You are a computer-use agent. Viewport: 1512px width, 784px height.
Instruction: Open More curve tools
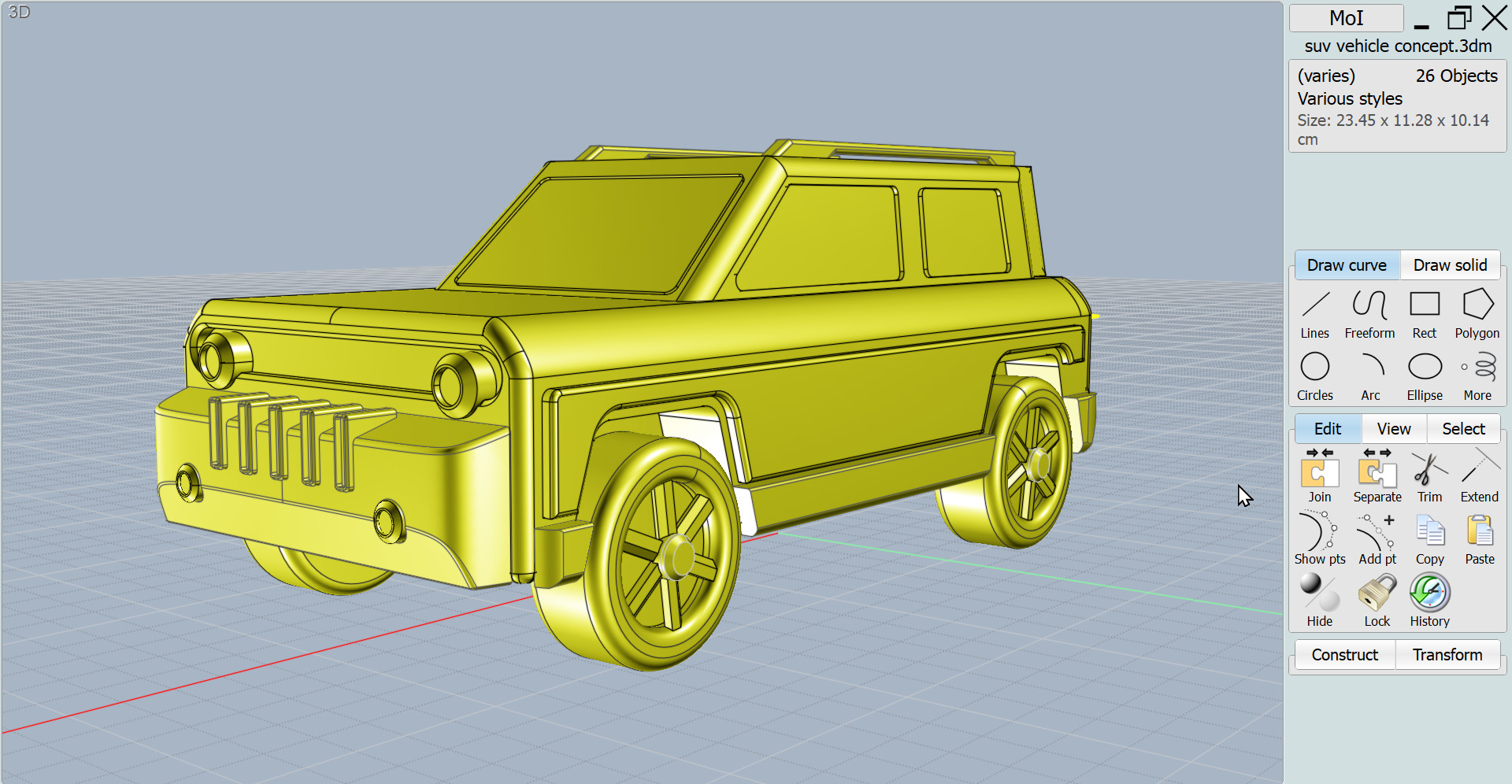tap(1477, 376)
